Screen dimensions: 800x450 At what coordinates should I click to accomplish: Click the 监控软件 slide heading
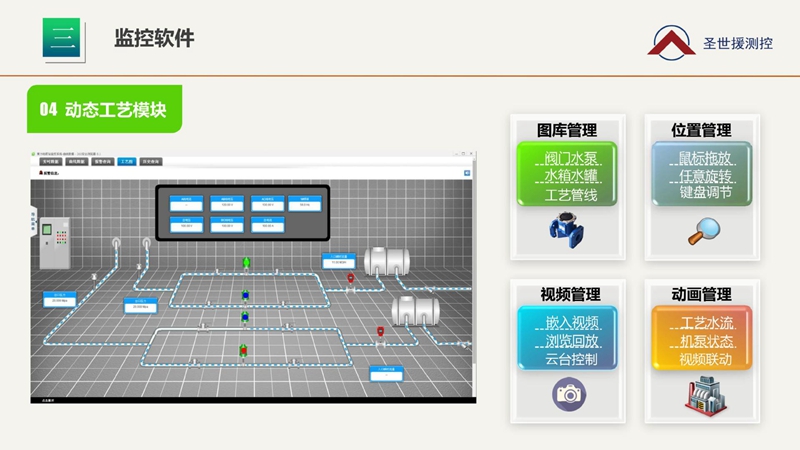[x=154, y=38]
